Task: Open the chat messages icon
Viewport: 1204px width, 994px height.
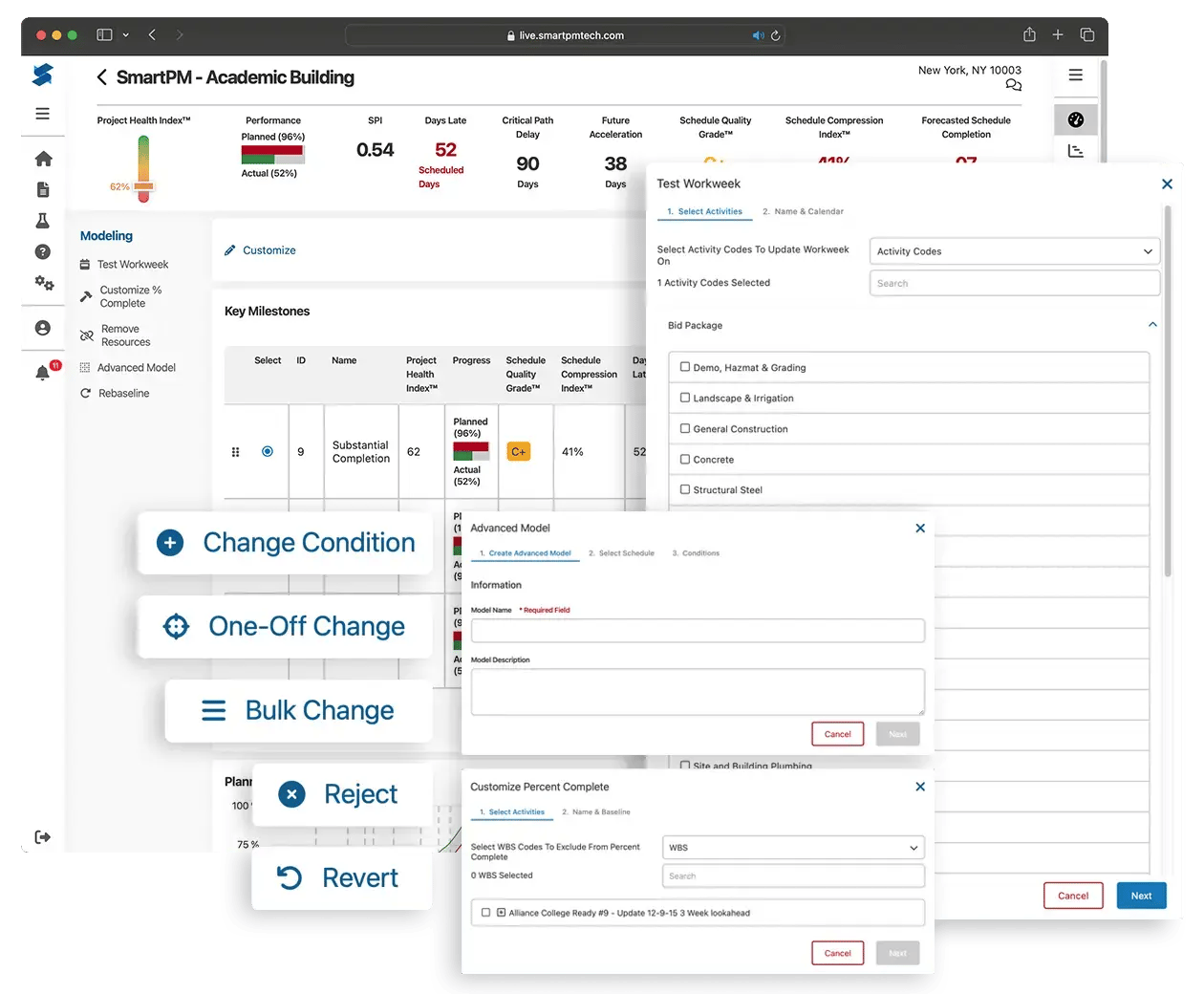Action: (1014, 86)
